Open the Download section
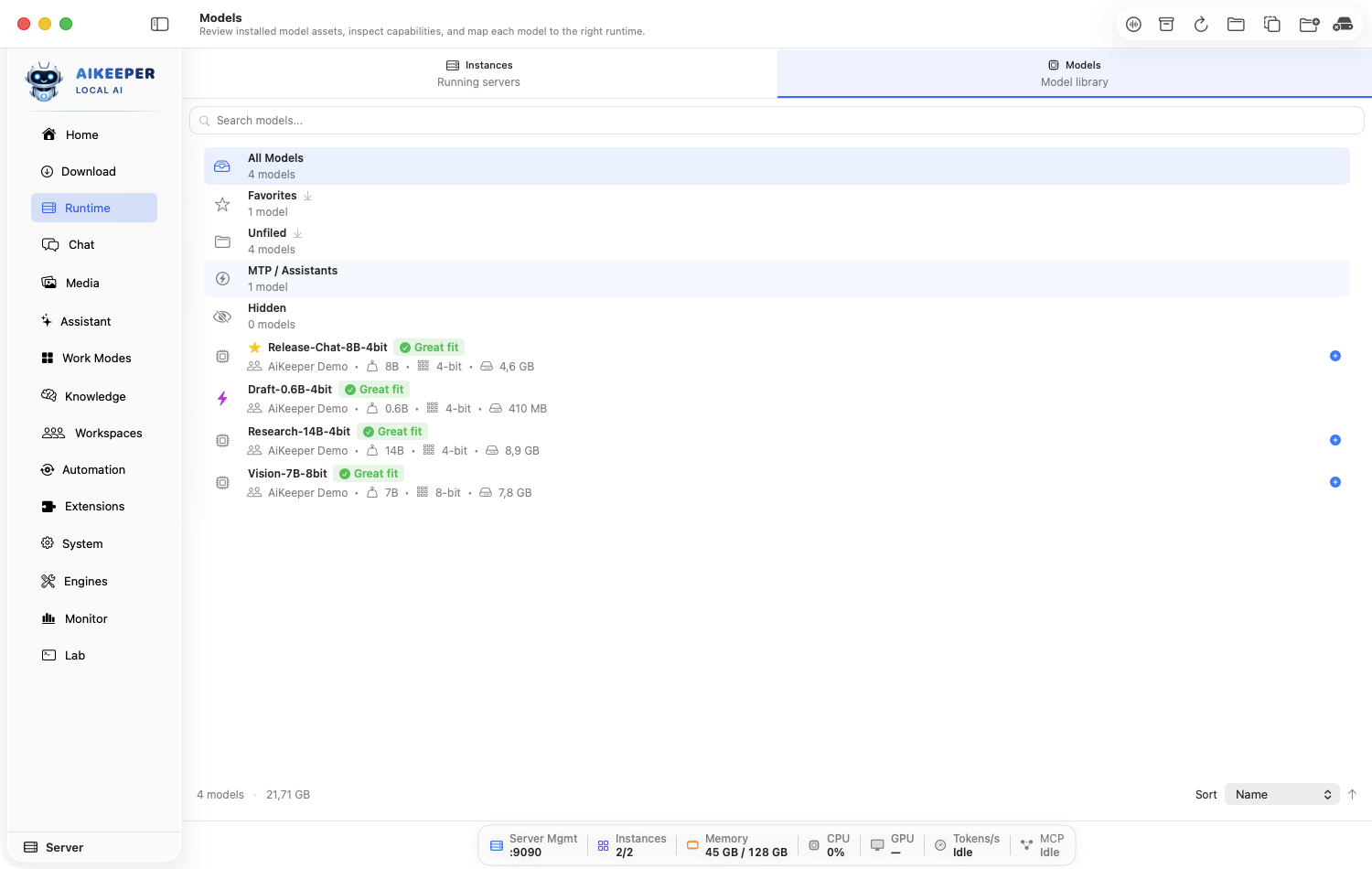Screen dimensions: 1372x869 tap(94, 171)
